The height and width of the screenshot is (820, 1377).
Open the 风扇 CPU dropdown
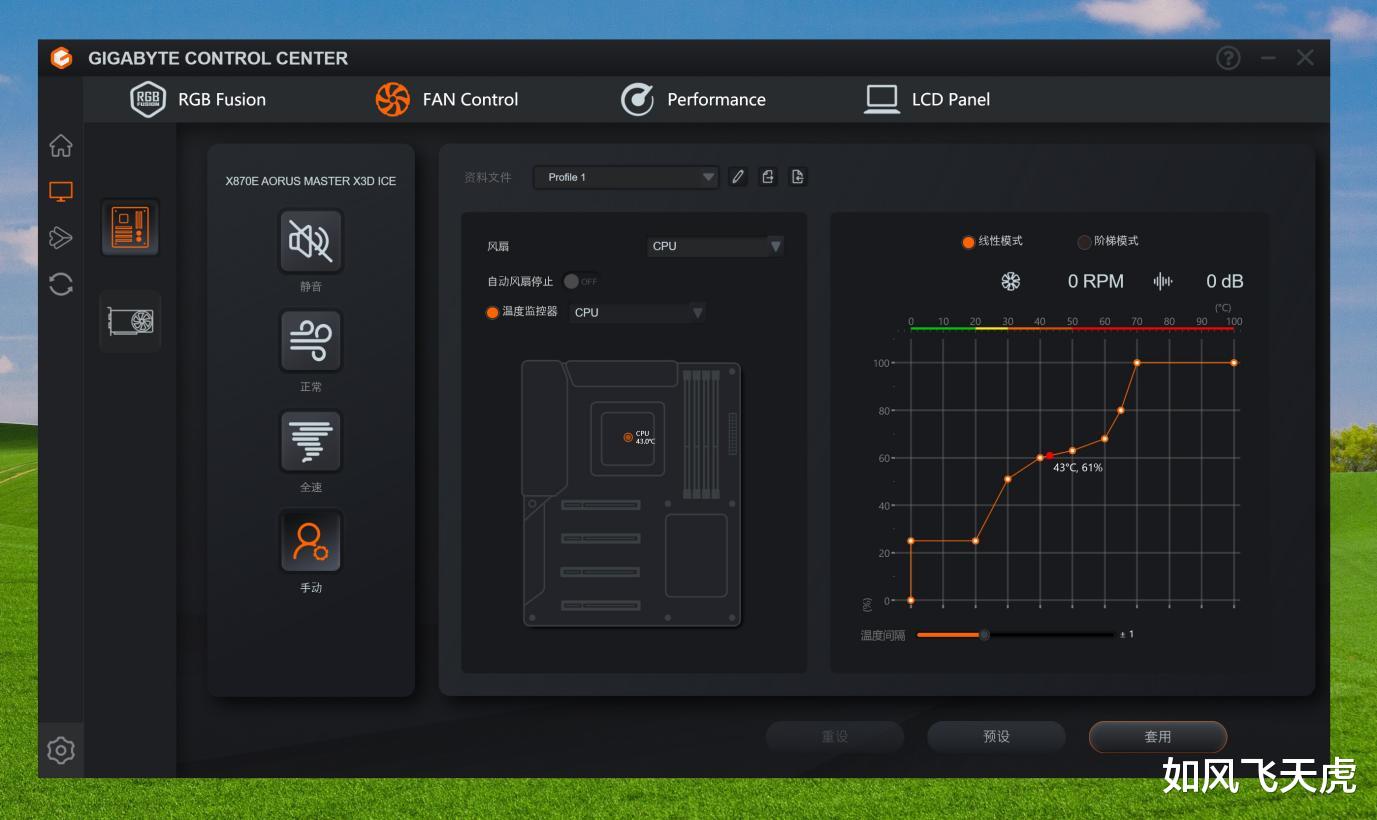(716, 246)
